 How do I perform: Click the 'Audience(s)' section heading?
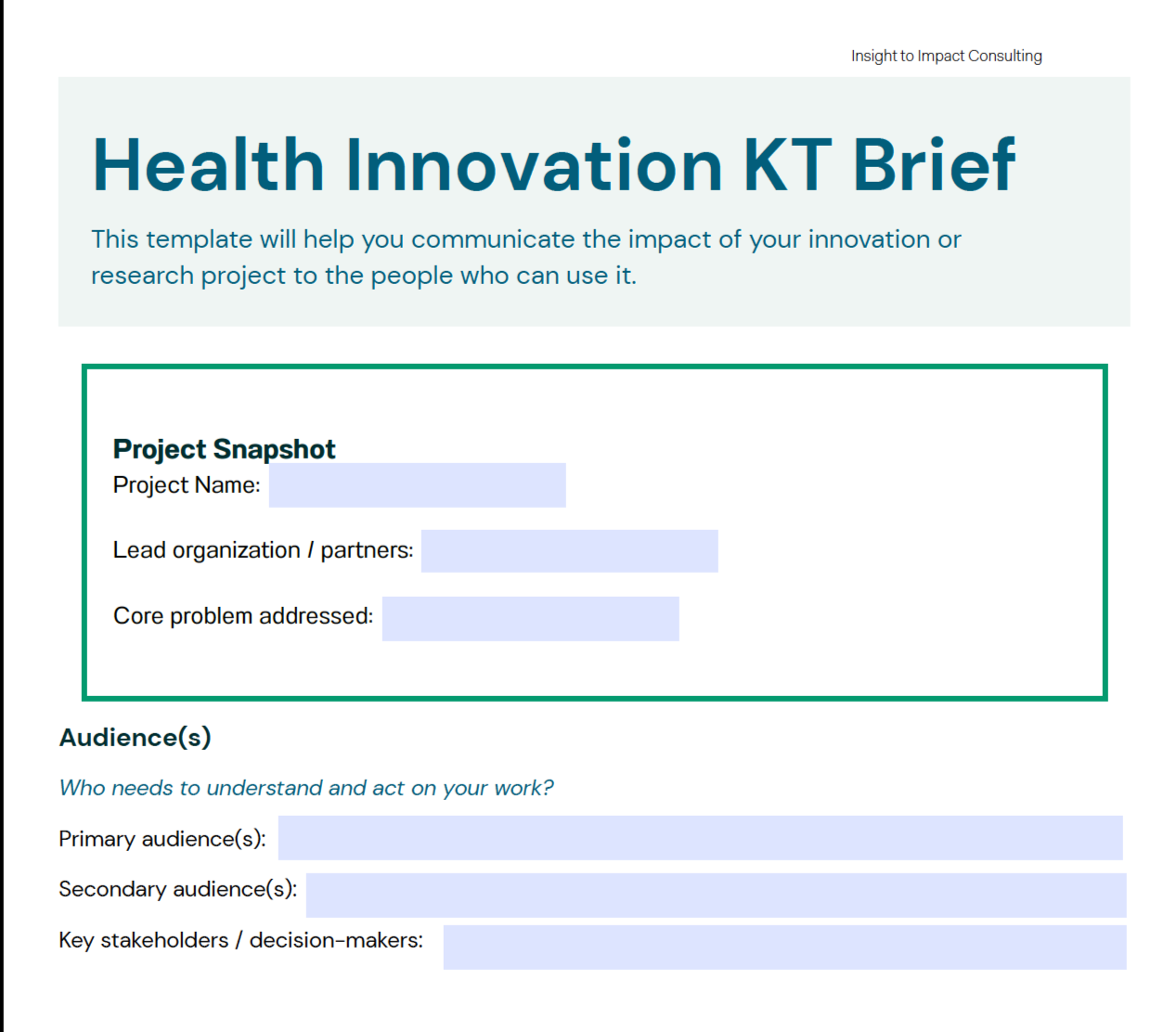(136, 738)
